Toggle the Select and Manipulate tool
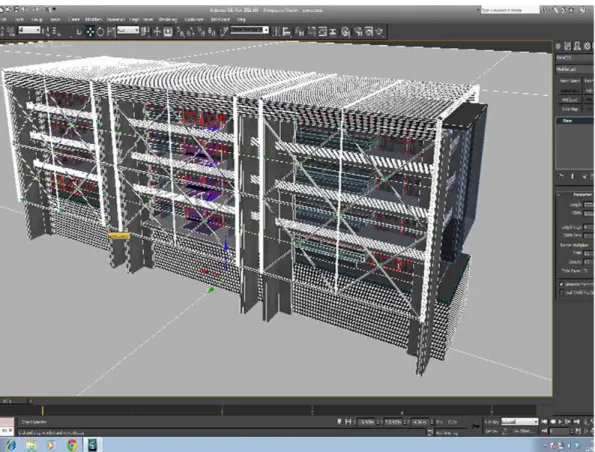The height and width of the screenshot is (452, 595). click(157, 31)
